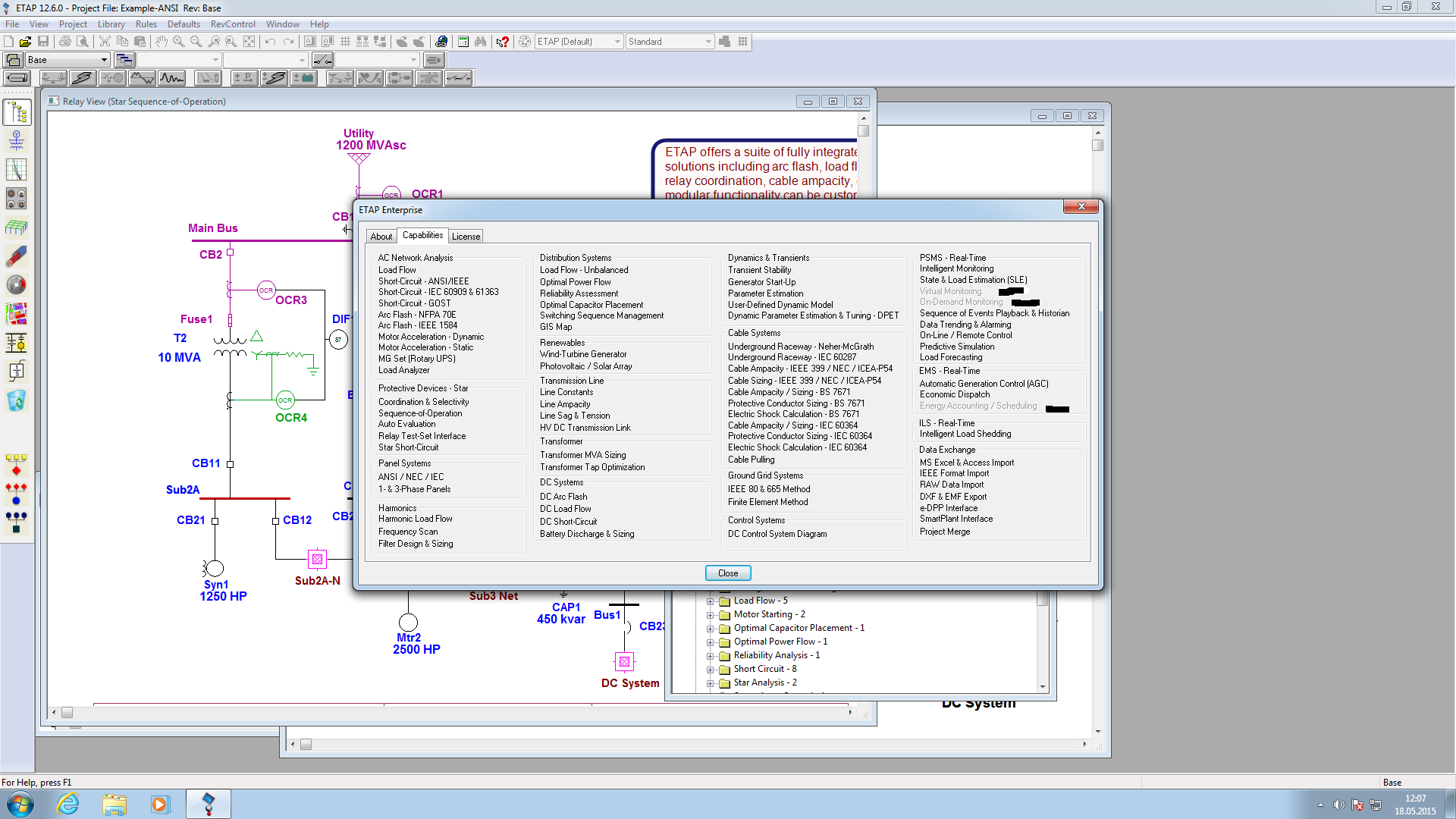Click the Help question-mark pointer icon
Viewport: 1456px width, 819px height.
tap(503, 42)
